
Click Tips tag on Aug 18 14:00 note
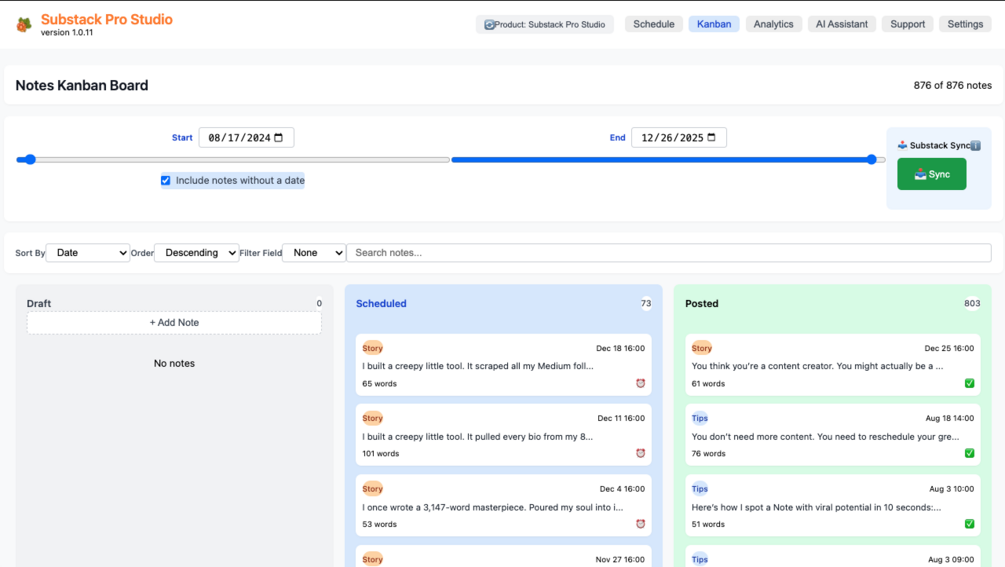click(700, 418)
